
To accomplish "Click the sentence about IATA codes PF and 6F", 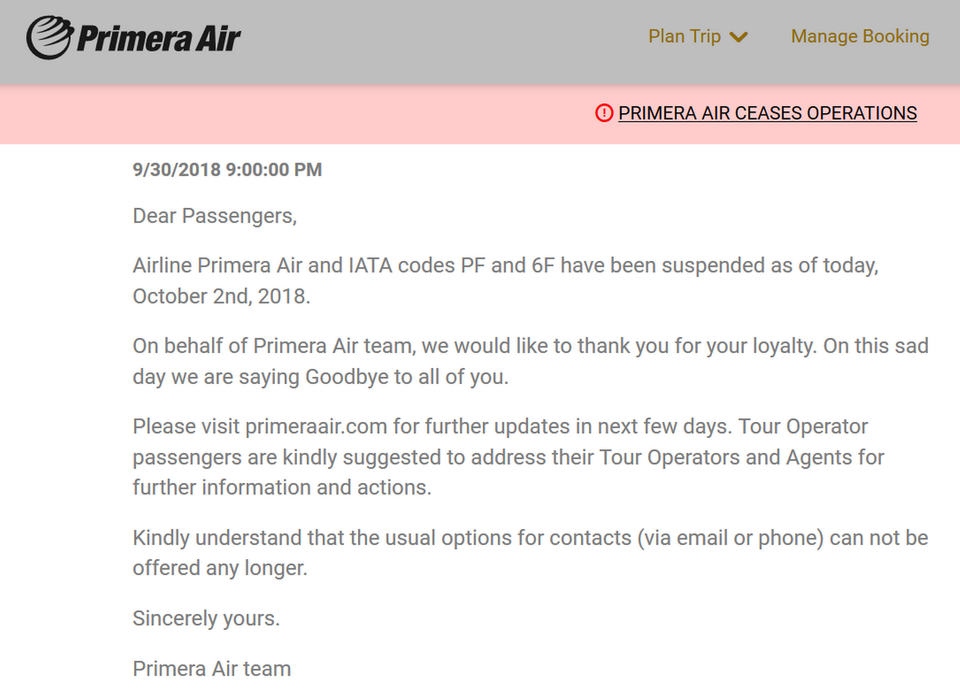I will [505, 267].
